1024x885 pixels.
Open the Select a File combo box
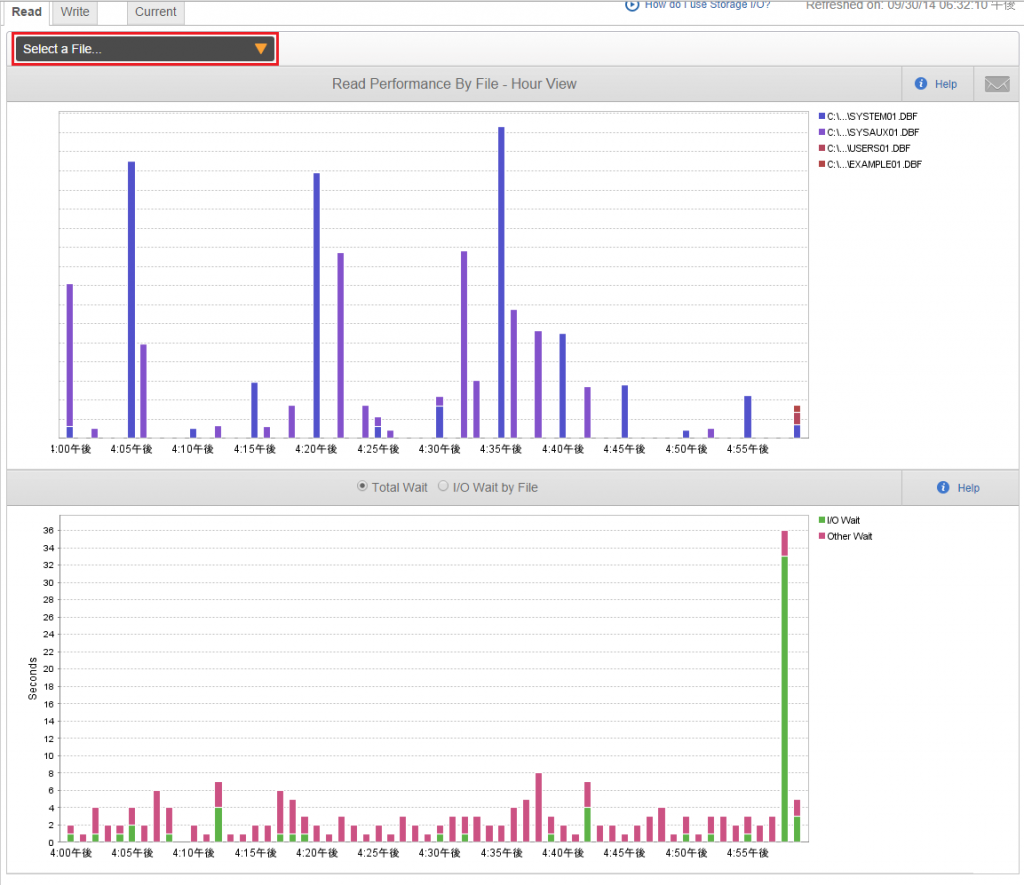(x=145, y=49)
